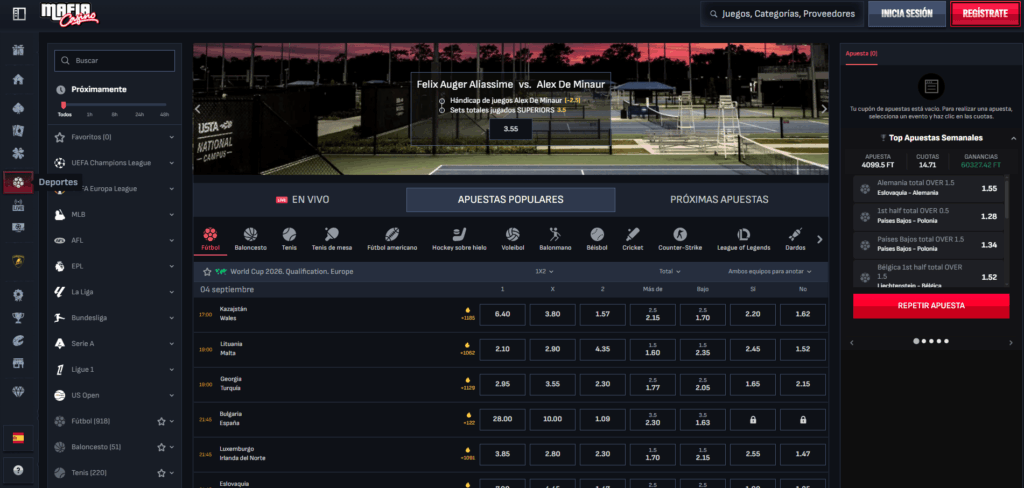Viewport: 1024px width, 488px height.
Task: Open the Total market dropdown
Action: [670, 271]
